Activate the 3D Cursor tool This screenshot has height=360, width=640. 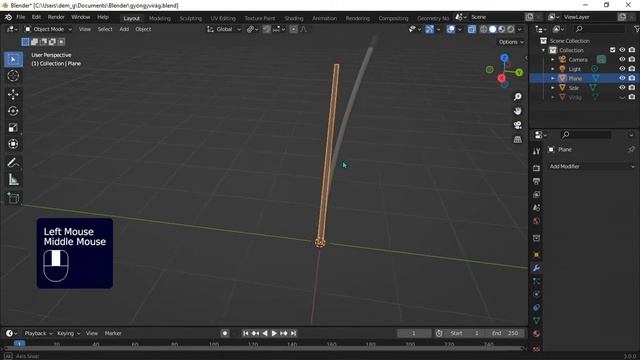(x=13, y=76)
